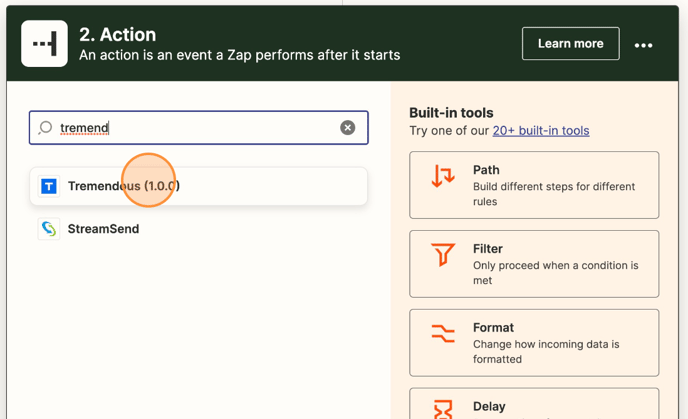Click the Path branching arrows icon
The image size is (688, 419).
(x=443, y=176)
